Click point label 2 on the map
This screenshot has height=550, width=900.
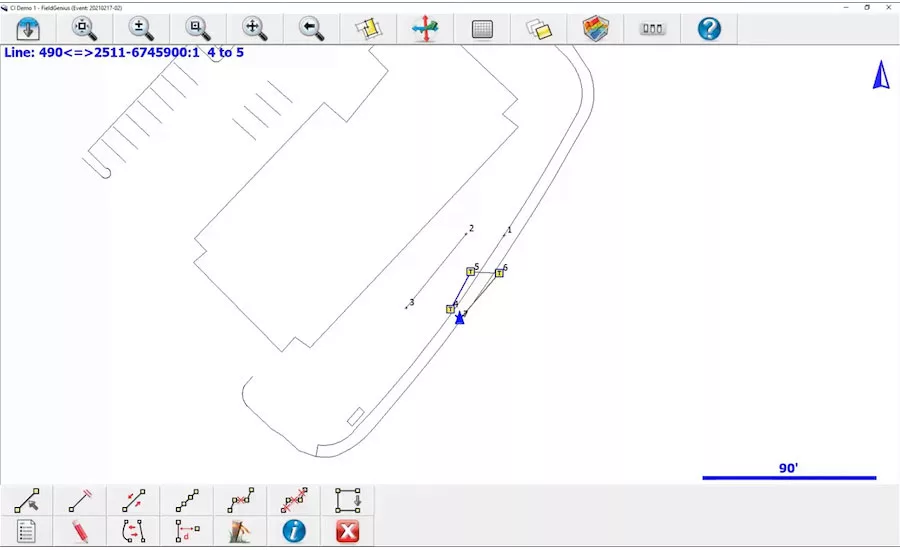tap(471, 228)
